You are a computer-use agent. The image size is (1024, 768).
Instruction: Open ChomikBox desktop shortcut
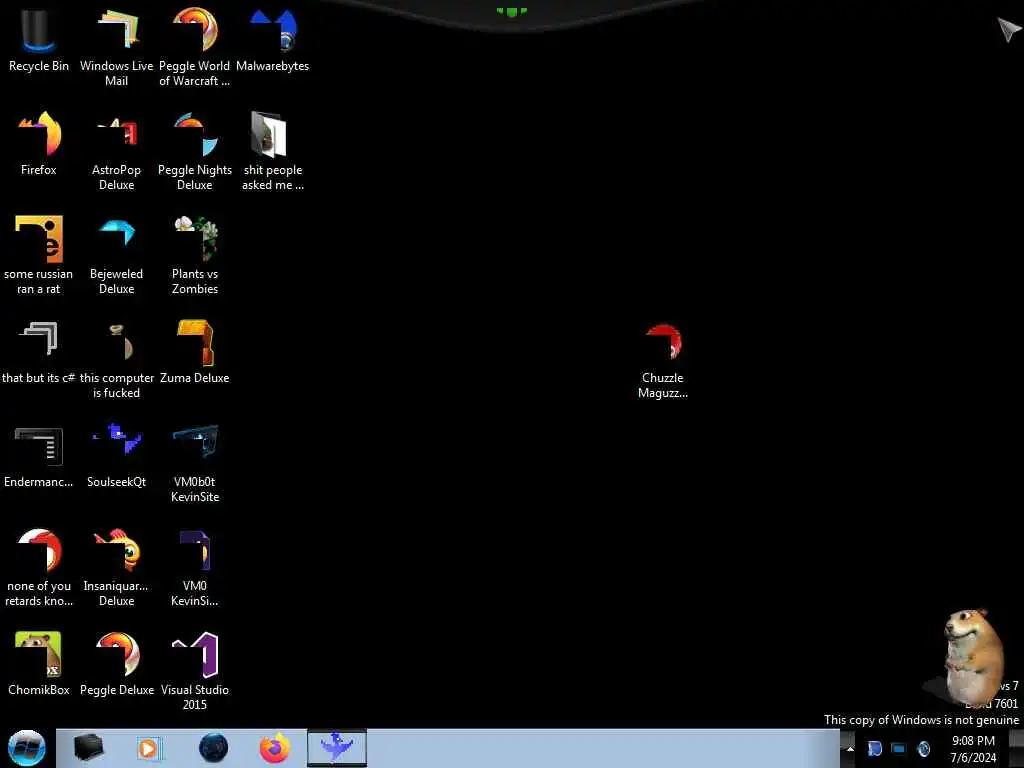(x=39, y=664)
